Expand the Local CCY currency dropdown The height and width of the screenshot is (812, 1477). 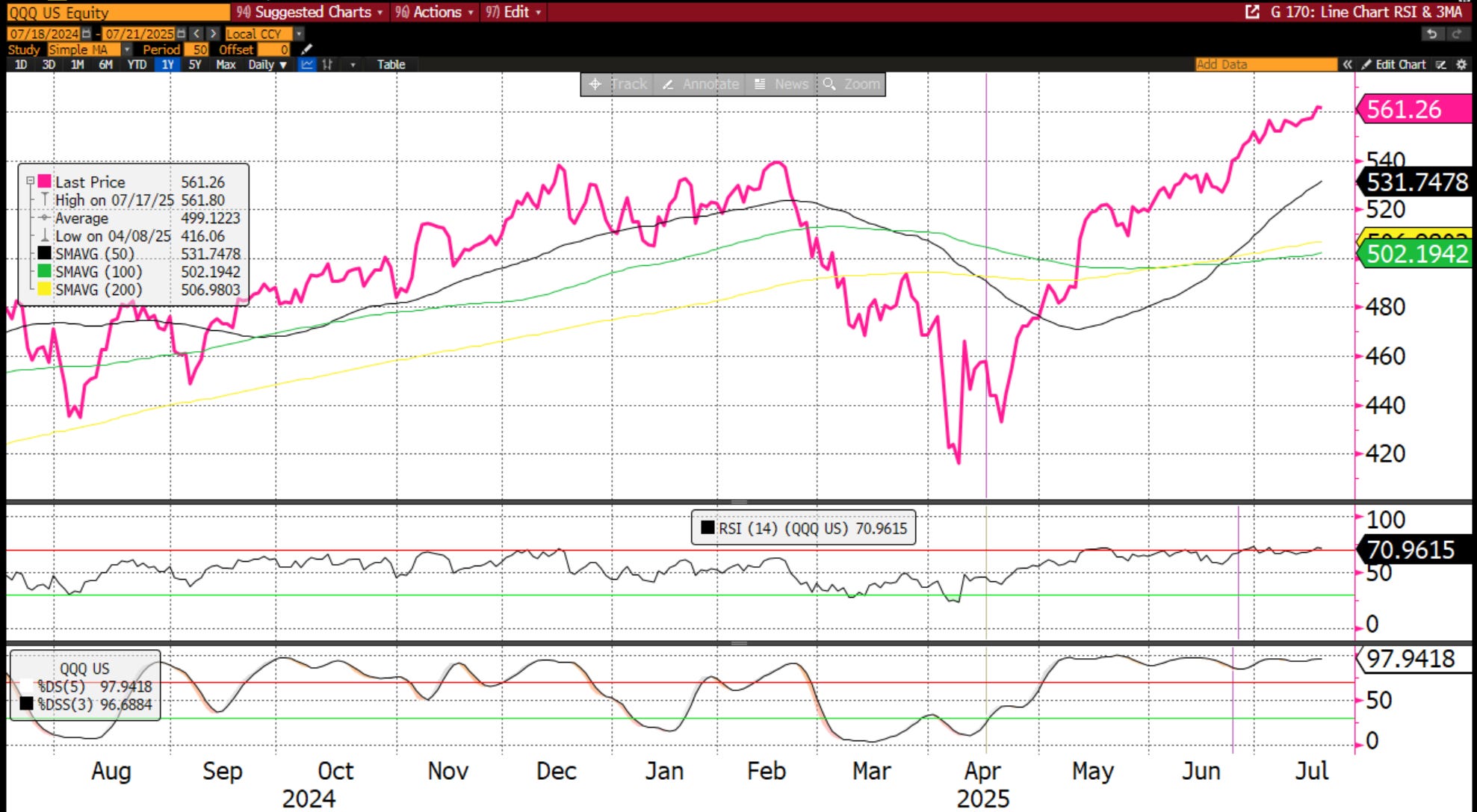point(299,34)
